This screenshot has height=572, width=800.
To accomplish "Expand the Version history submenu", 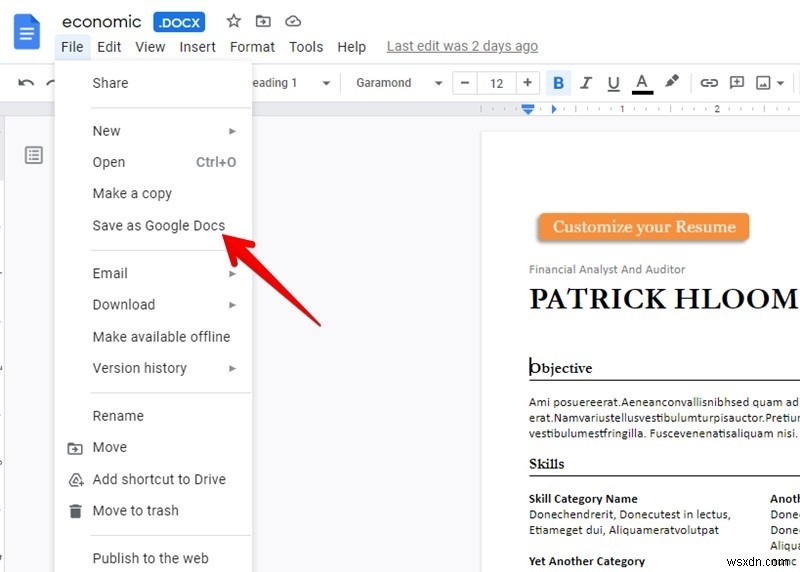I will 153,368.
